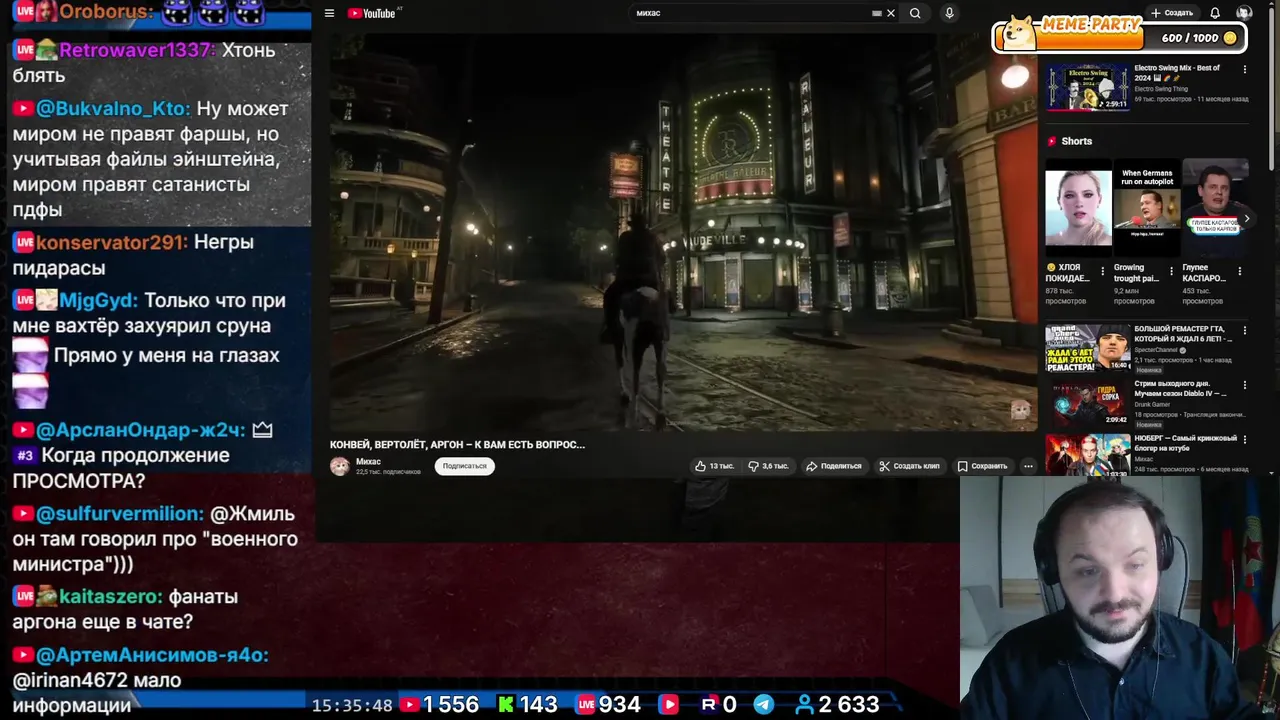This screenshot has height=720, width=1280.
Task: Open options for "Growing trought pai..." short
Action: 1171,271
